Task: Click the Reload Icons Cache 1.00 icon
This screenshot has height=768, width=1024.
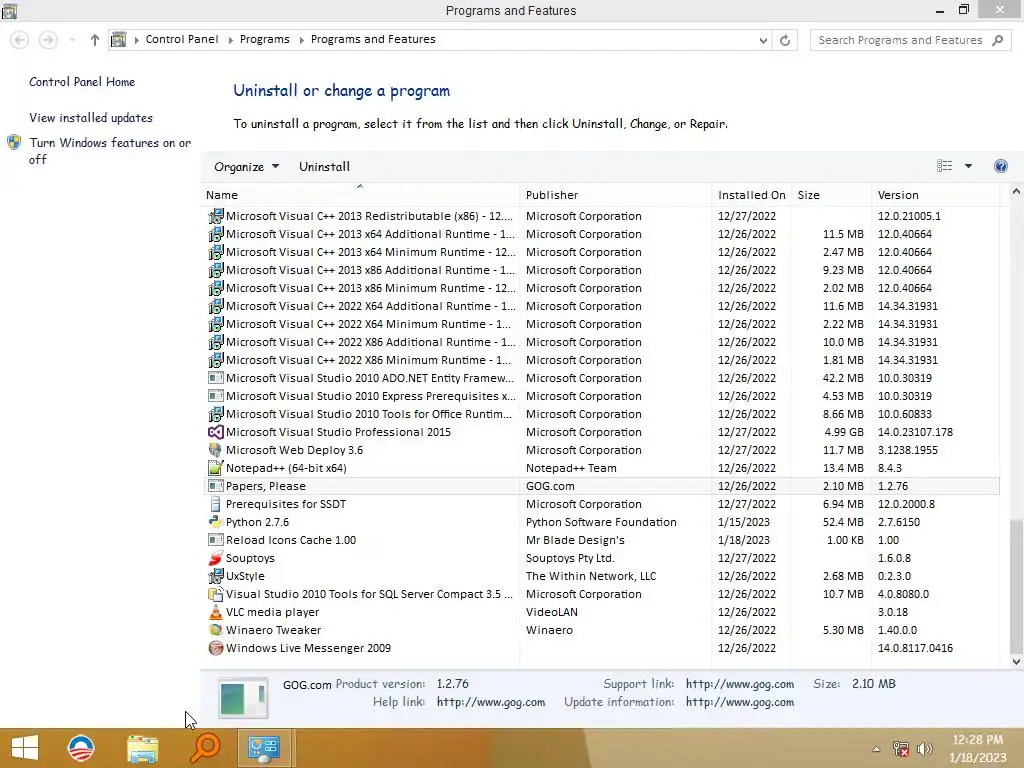Action: point(216,540)
